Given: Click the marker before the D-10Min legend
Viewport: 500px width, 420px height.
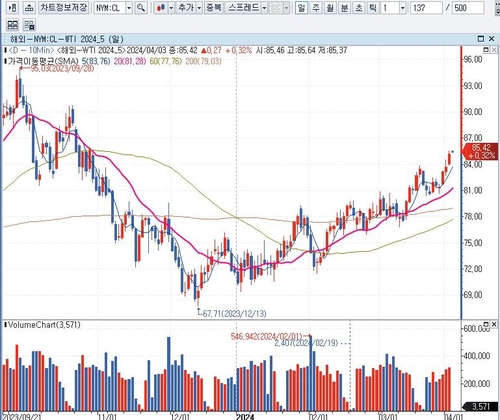Looking at the screenshot, I should pos(5,50).
